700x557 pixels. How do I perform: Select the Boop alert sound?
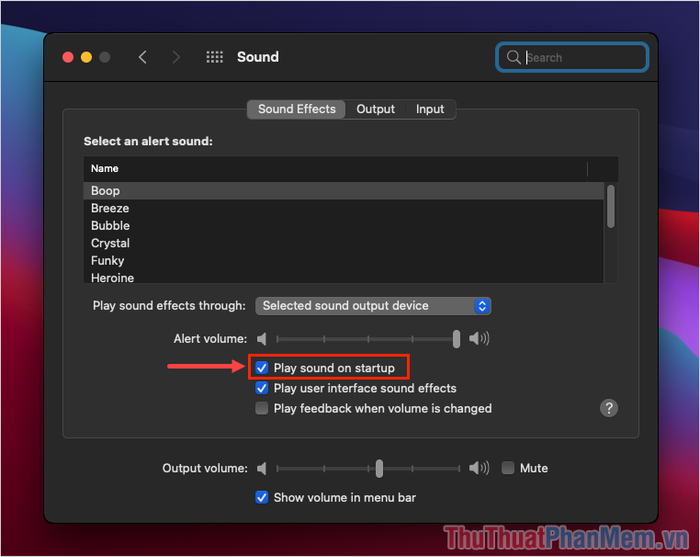(343, 191)
